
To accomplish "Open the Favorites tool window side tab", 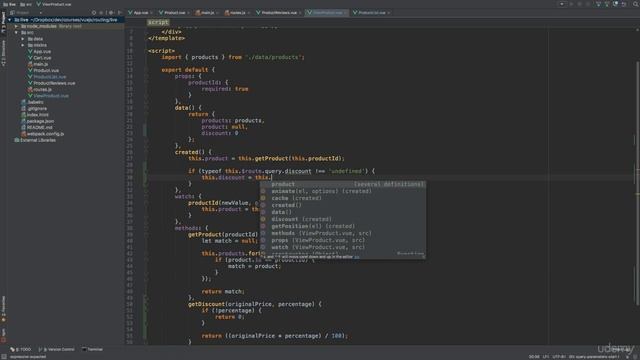I will [3, 309].
